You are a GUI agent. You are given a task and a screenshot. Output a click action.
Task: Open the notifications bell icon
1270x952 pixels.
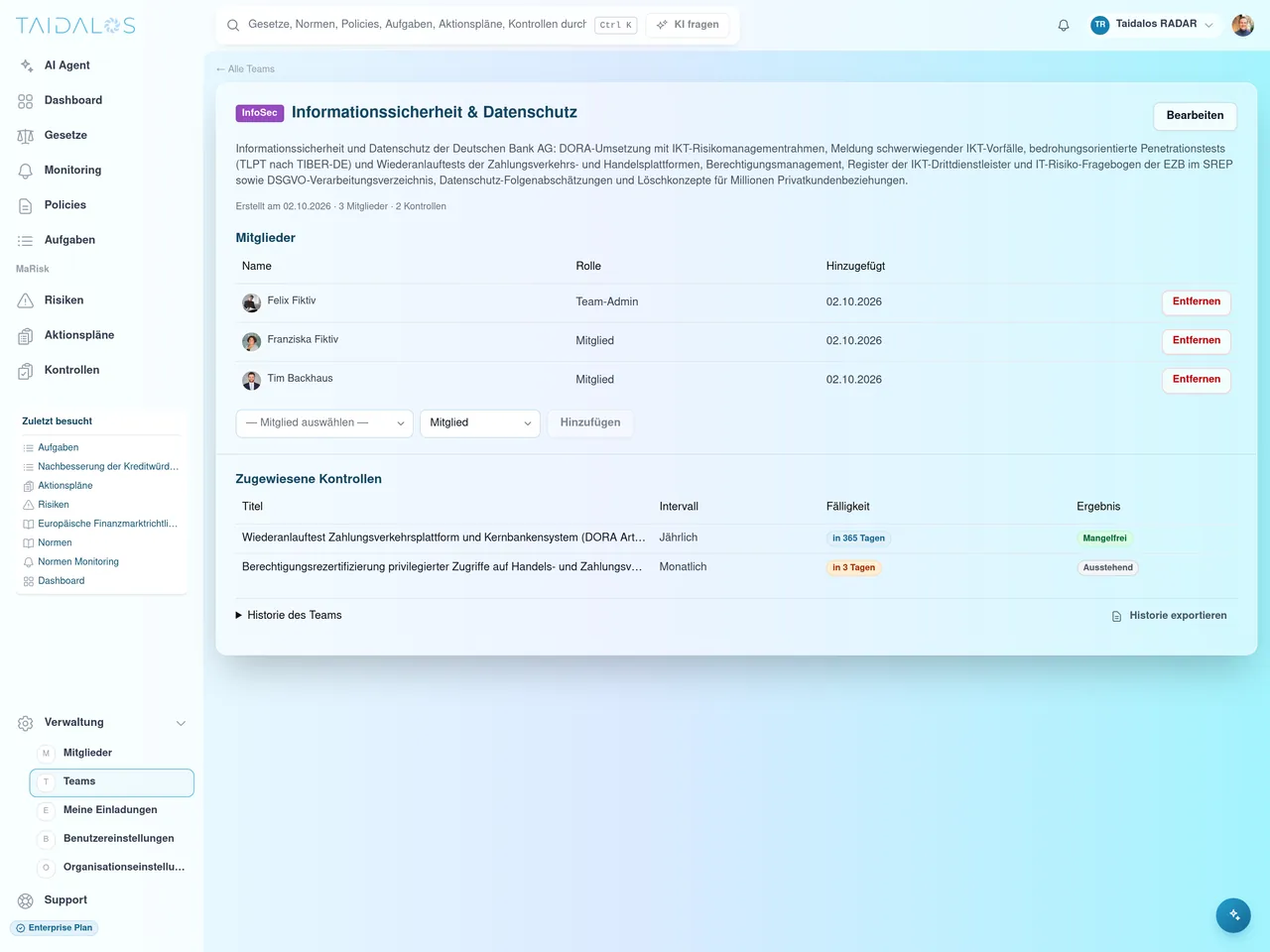click(1064, 26)
